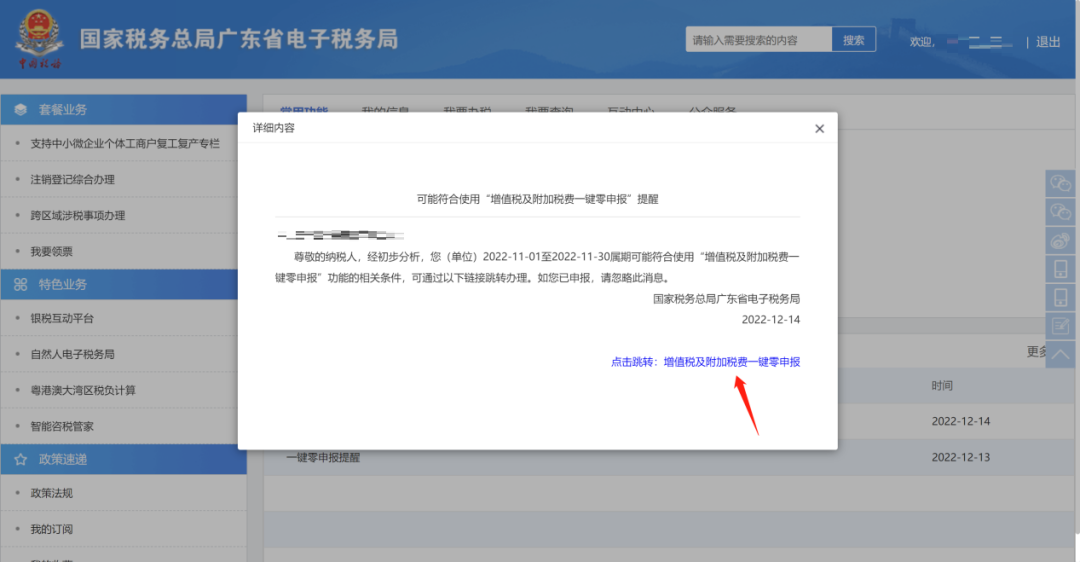Viewport: 1080px width, 562px height.
Task: Click the cube icon beside 套餐业务
Action: [21, 110]
